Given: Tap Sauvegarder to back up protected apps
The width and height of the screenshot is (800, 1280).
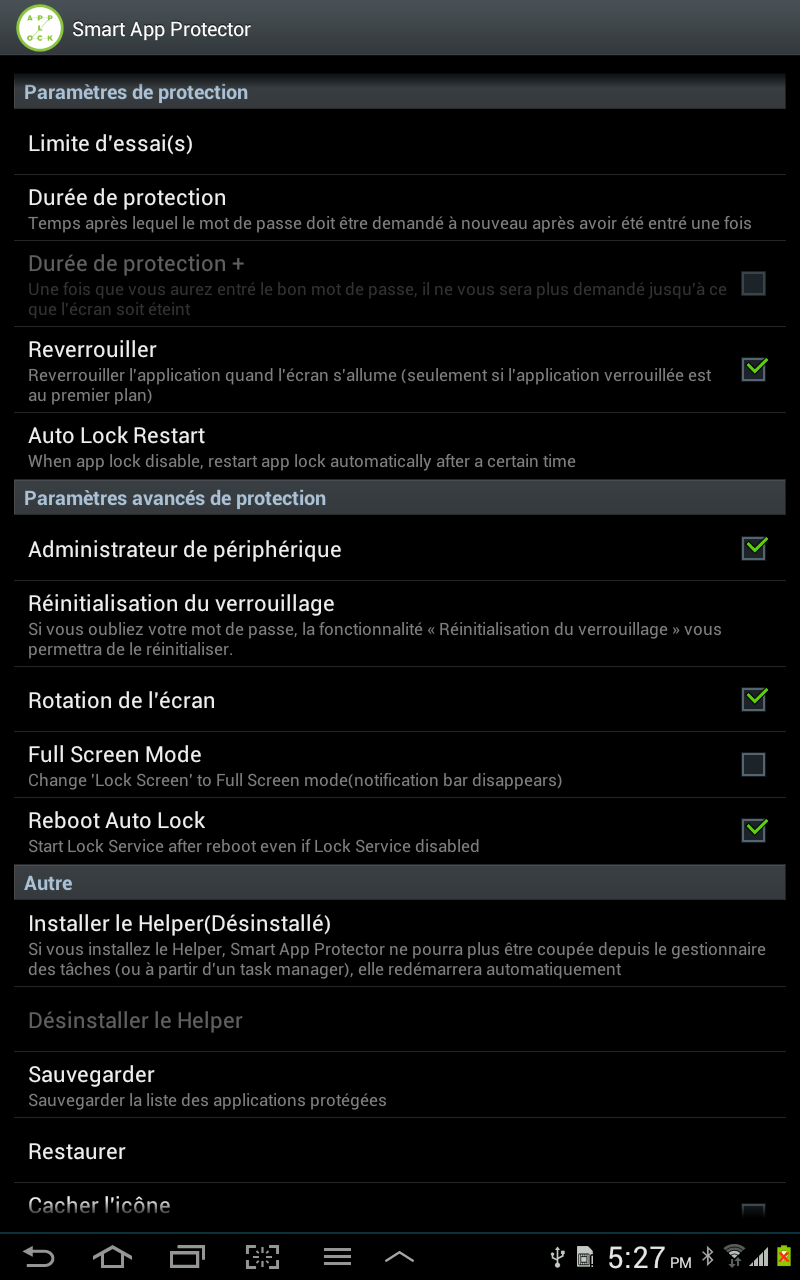Looking at the screenshot, I should (x=400, y=1085).
